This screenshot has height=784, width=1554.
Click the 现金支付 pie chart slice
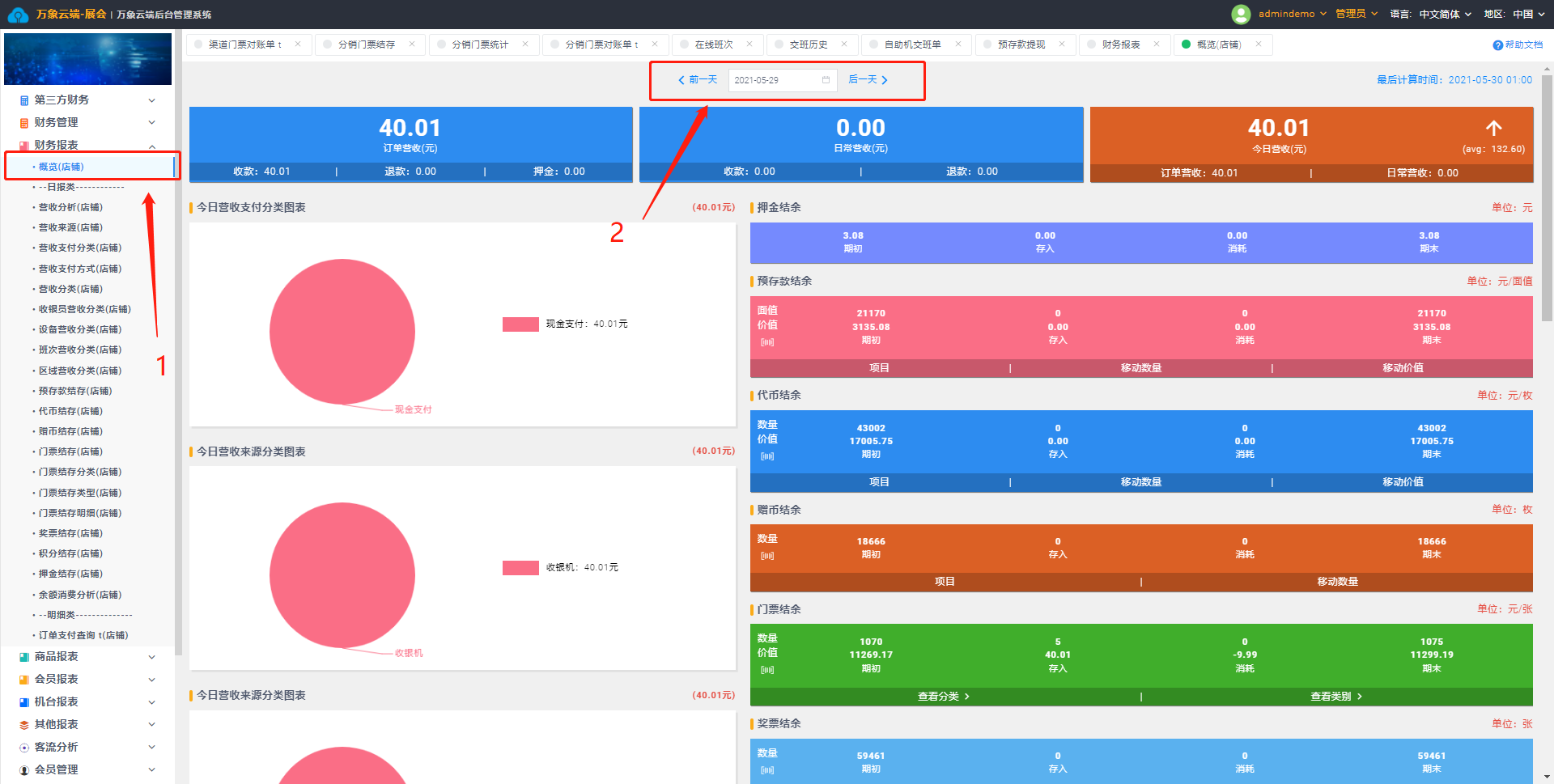(342, 332)
